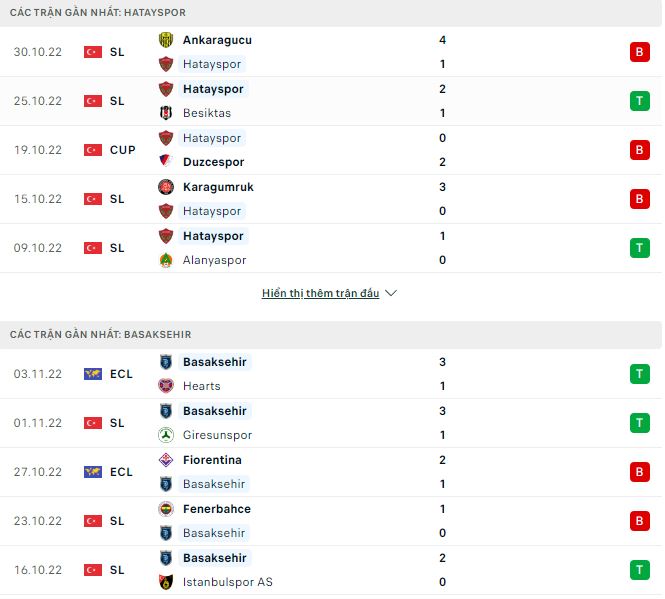The height and width of the screenshot is (599, 665).
Task: Click the Turkish flag on 30.10.22 match
Action: coord(93,52)
